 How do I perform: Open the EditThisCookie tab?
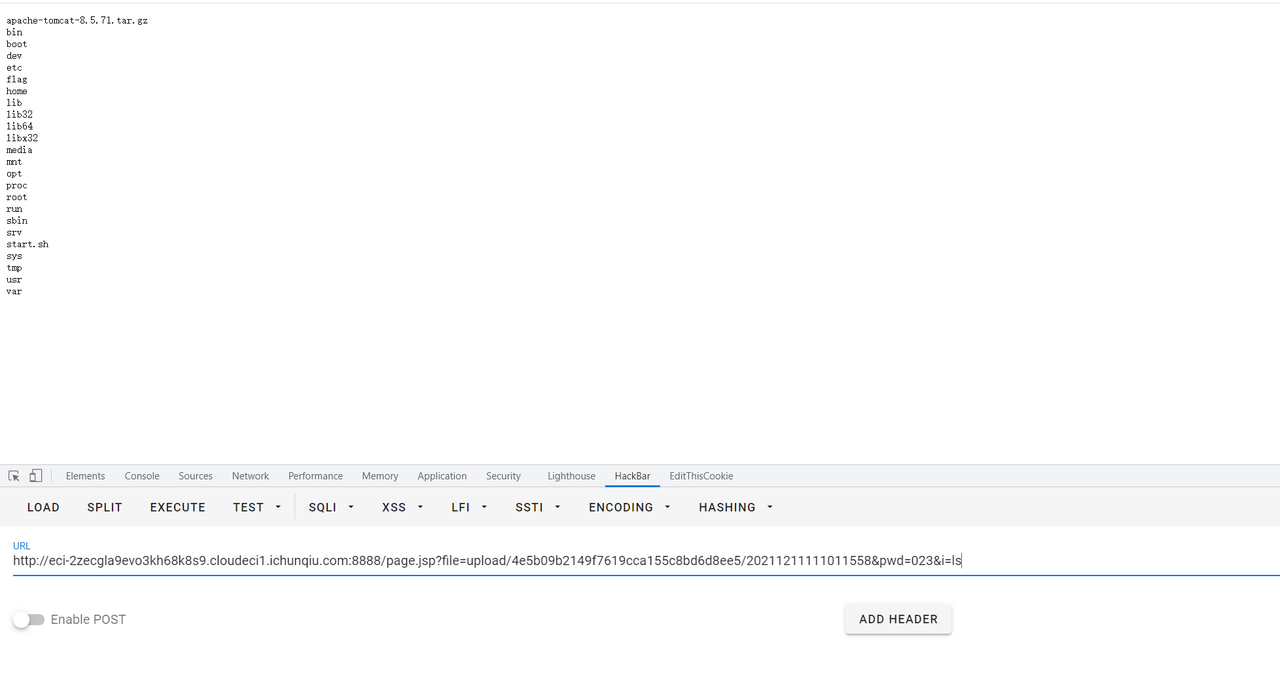click(701, 476)
